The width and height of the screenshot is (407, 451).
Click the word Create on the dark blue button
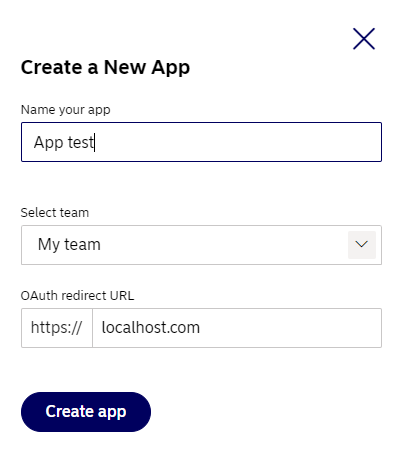(70, 411)
